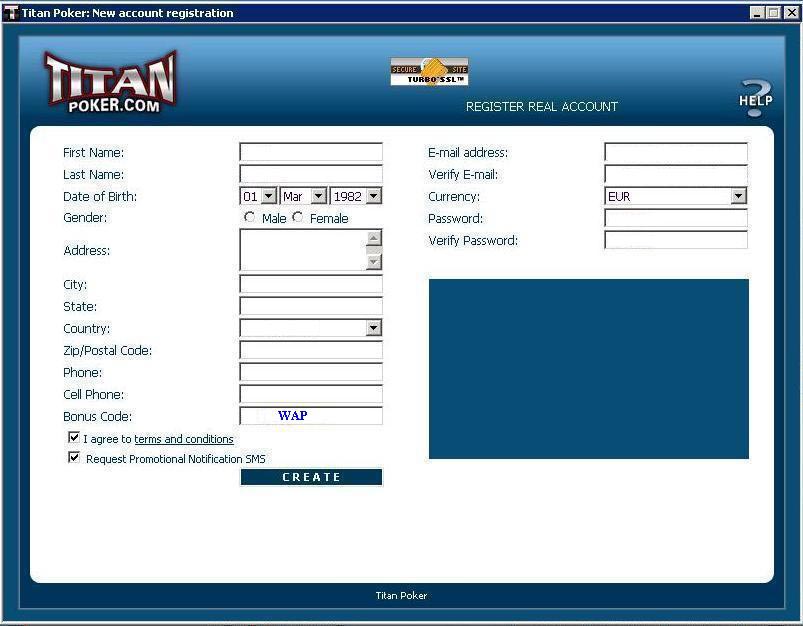
Task: Click into the Password field
Action: 675,218
